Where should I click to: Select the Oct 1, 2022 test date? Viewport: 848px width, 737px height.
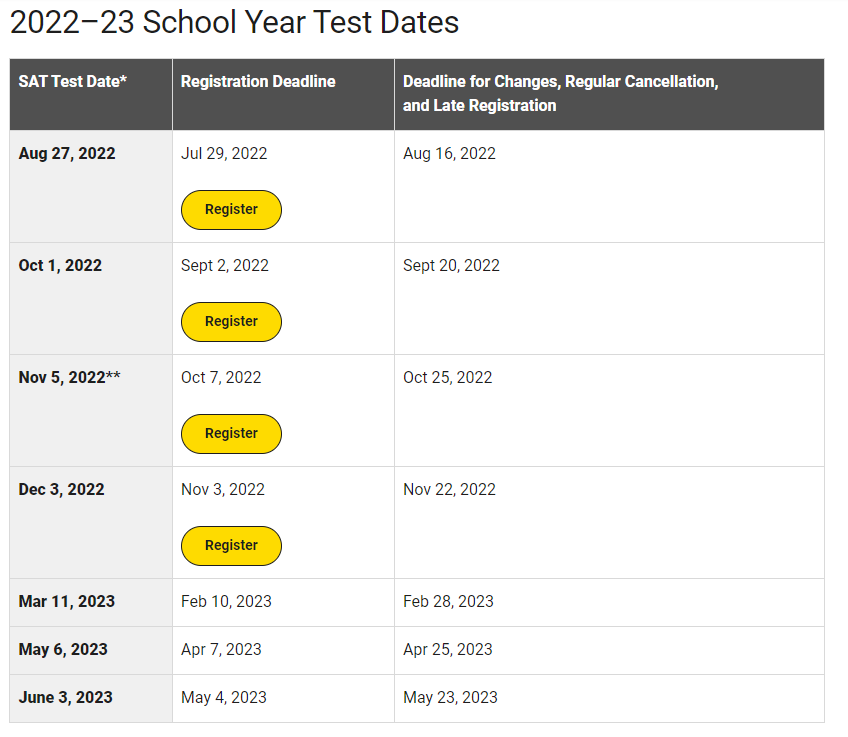click(60, 266)
